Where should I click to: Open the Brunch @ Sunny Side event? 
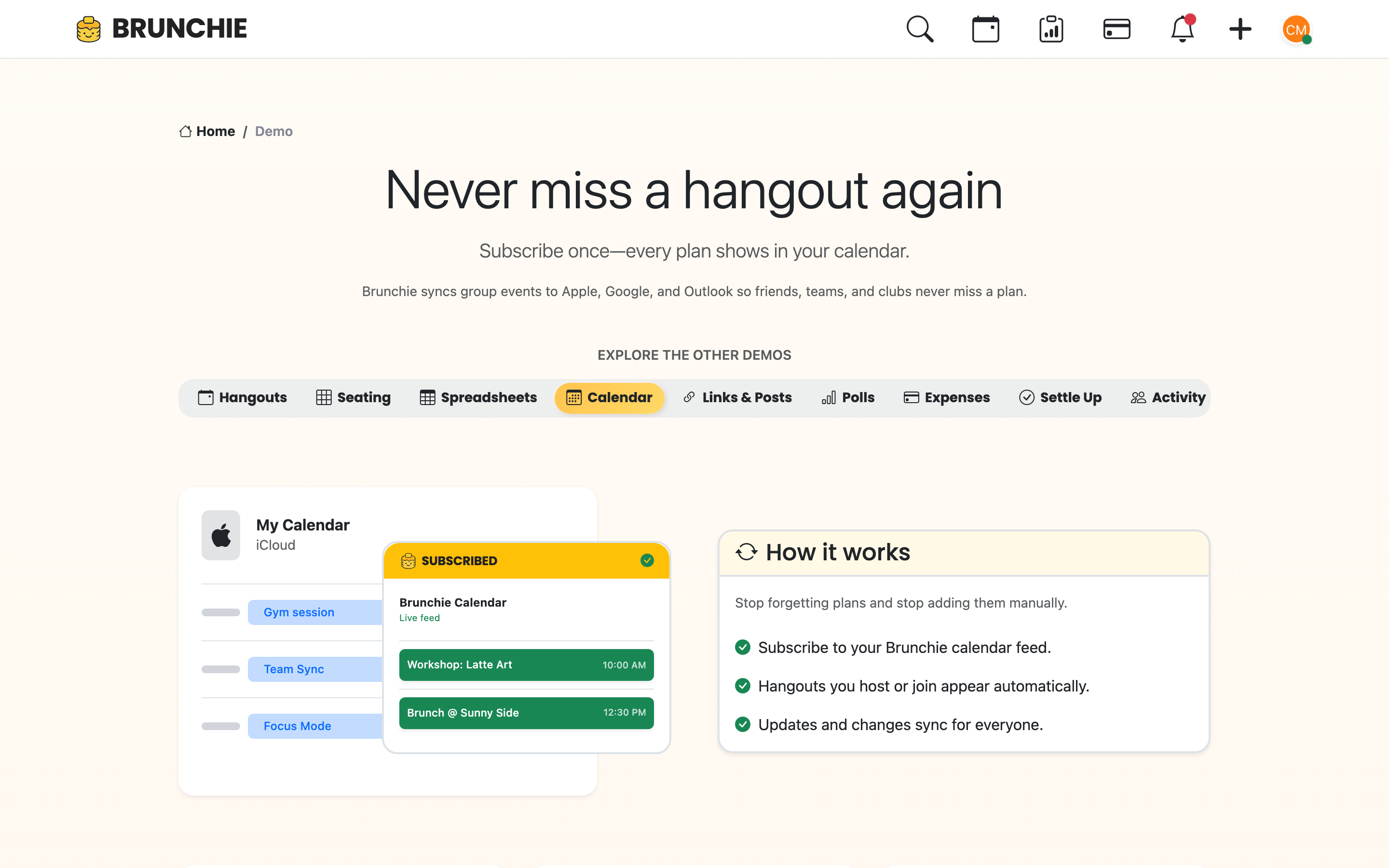[x=526, y=712]
